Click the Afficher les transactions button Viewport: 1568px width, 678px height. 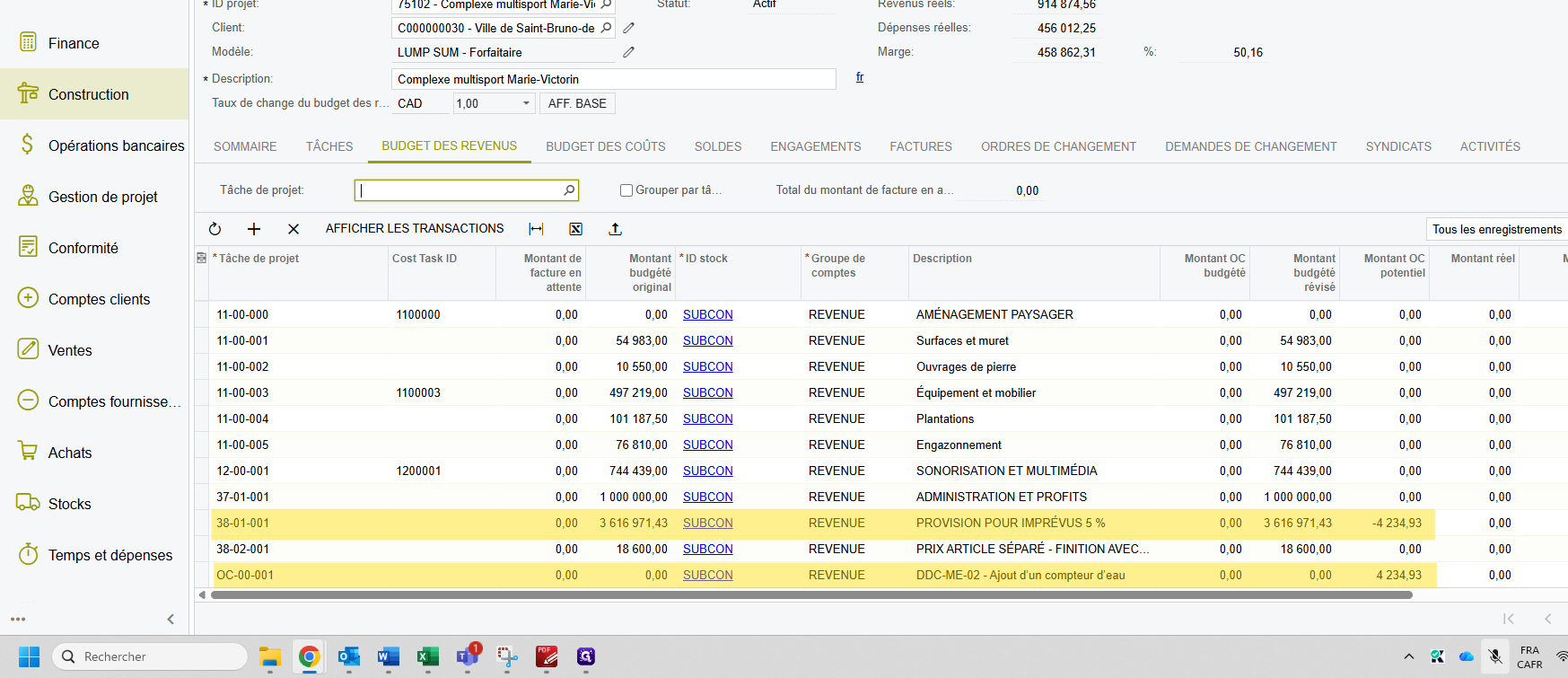(415, 229)
